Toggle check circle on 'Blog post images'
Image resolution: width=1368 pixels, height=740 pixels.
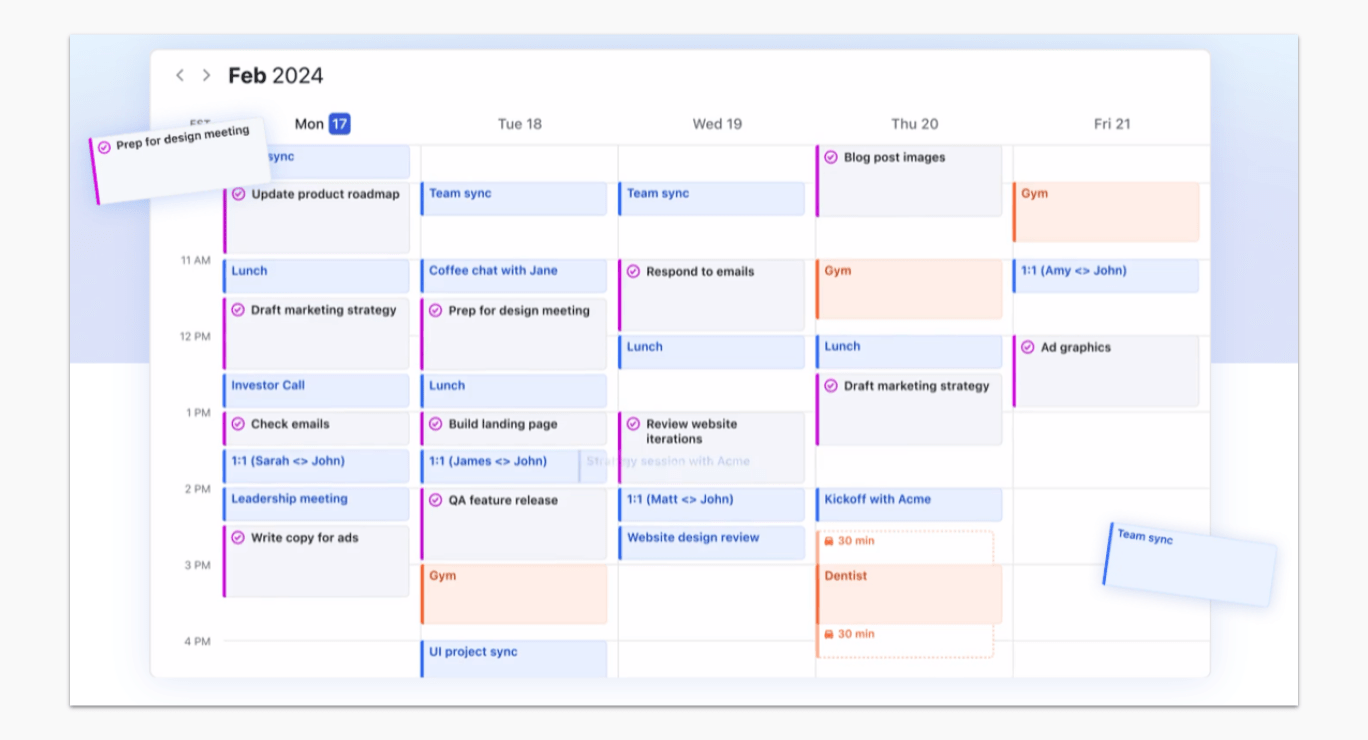831,157
